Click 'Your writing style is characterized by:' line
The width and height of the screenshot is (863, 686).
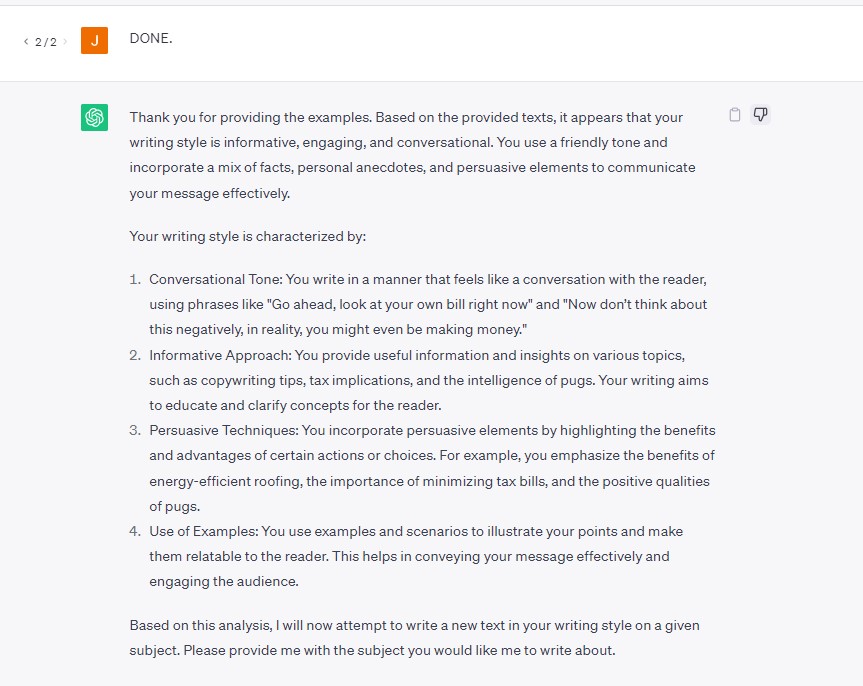pos(248,237)
